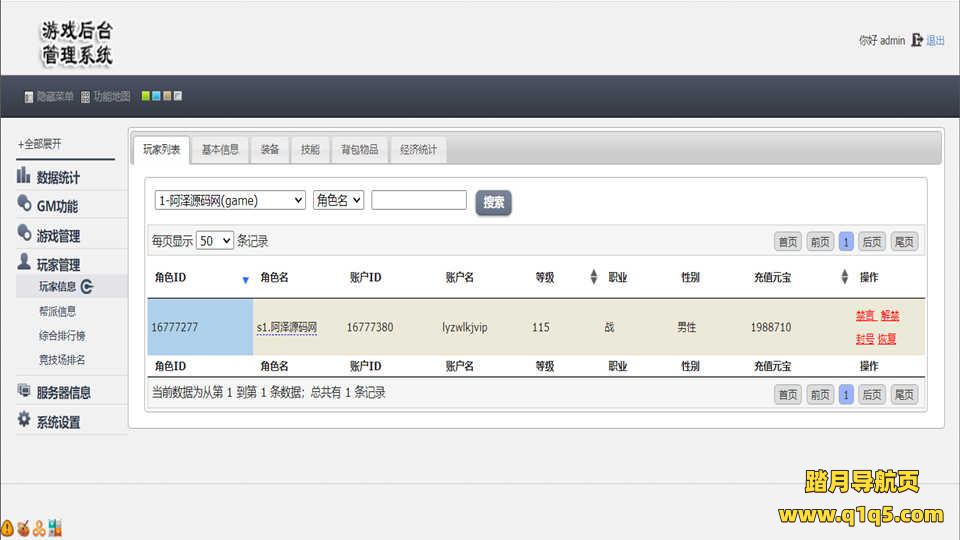Expand all menus with +全部展开
The image size is (960, 540).
pyautogui.click(x=40, y=144)
